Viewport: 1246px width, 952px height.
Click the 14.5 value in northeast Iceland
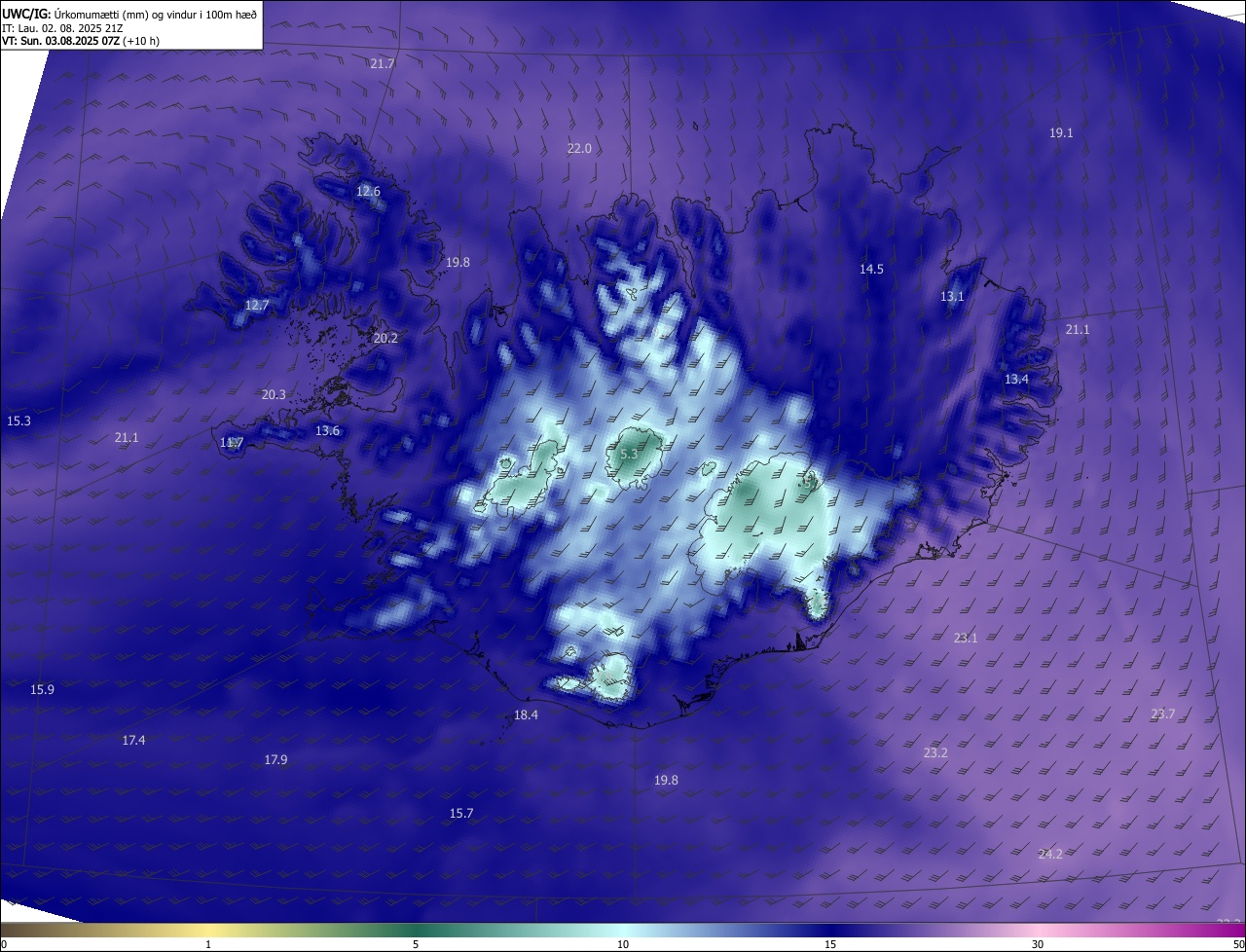pos(871,269)
